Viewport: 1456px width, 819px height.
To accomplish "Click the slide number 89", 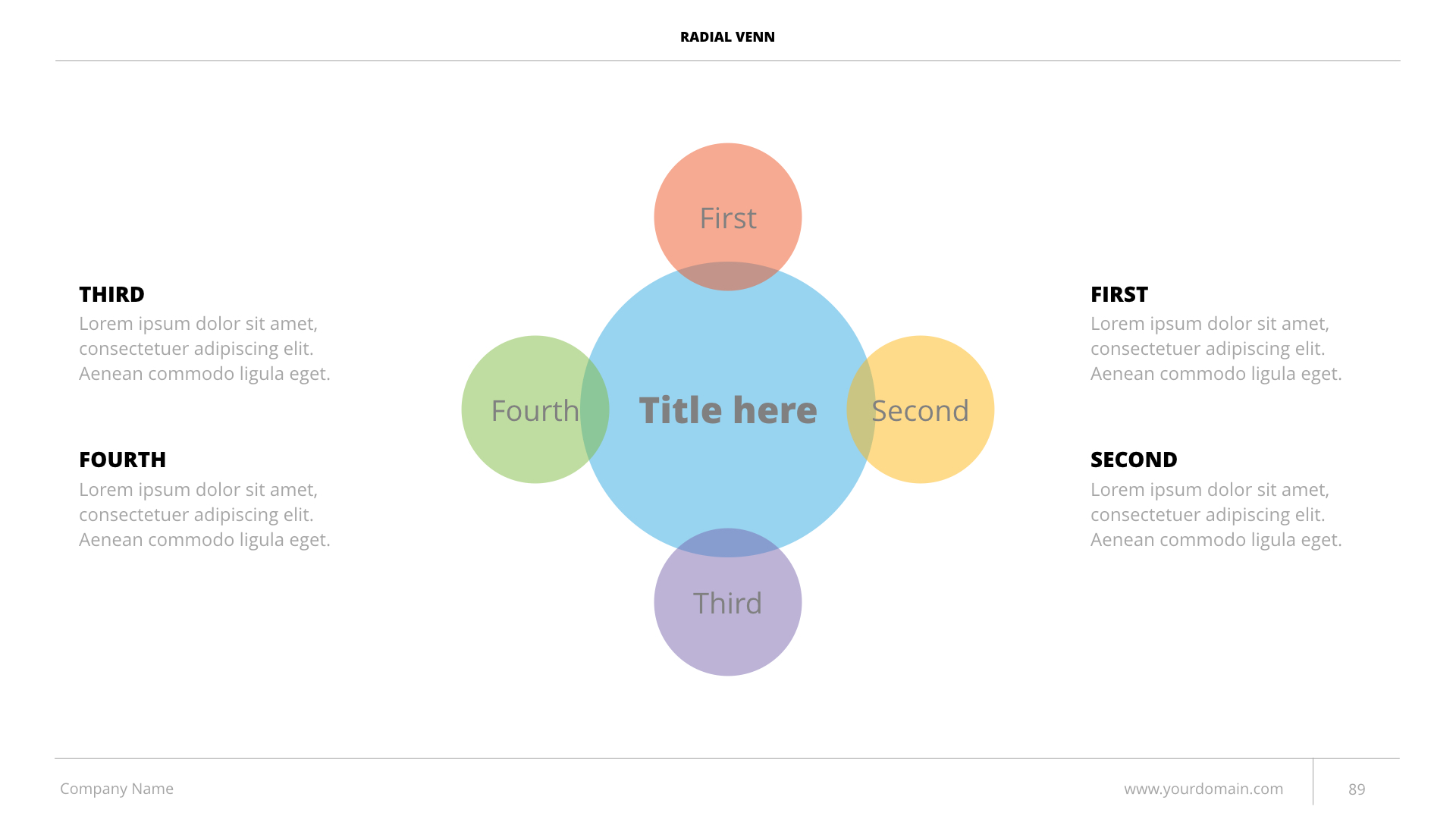I will (x=1357, y=789).
